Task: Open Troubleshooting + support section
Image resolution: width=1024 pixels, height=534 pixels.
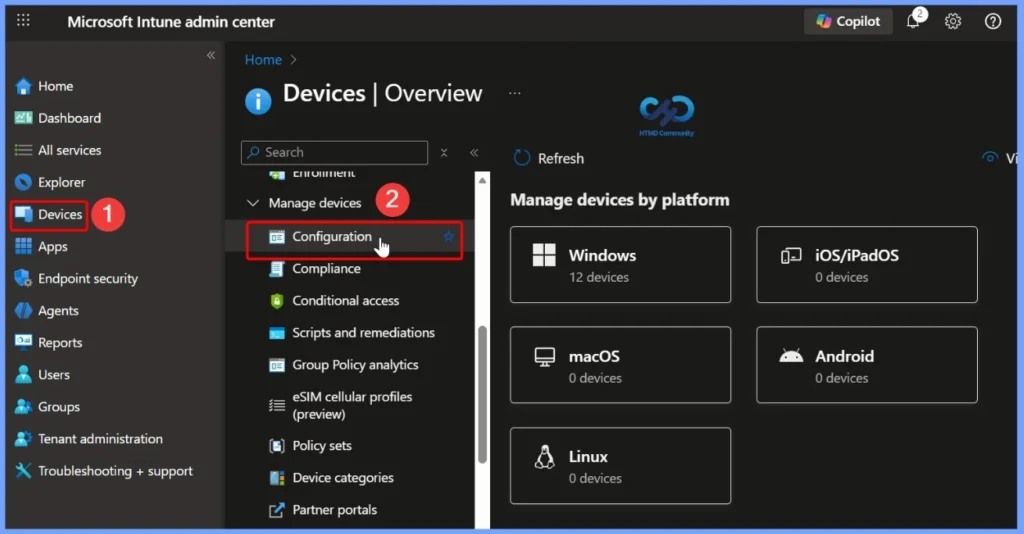Action: click(x=115, y=471)
